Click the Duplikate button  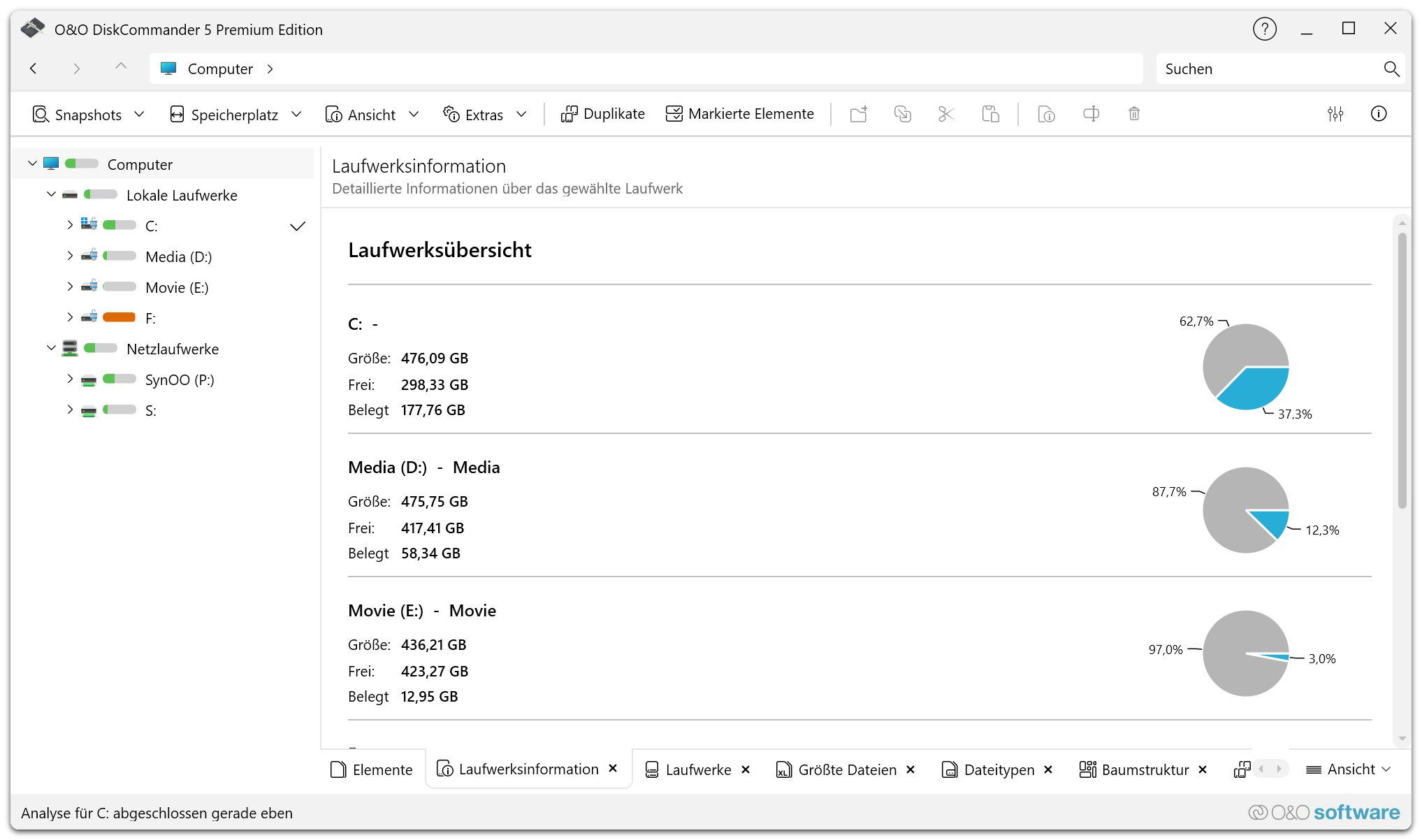603,114
